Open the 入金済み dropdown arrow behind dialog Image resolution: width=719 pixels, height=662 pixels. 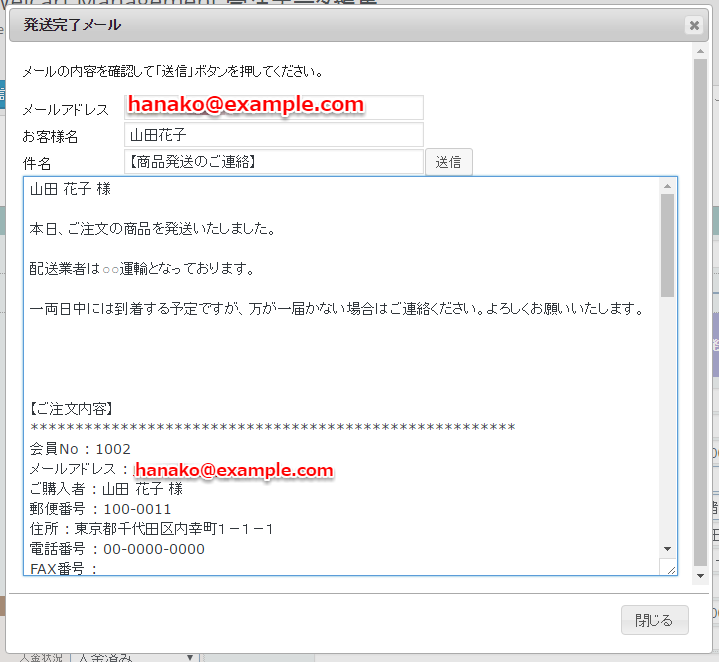click(190, 657)
